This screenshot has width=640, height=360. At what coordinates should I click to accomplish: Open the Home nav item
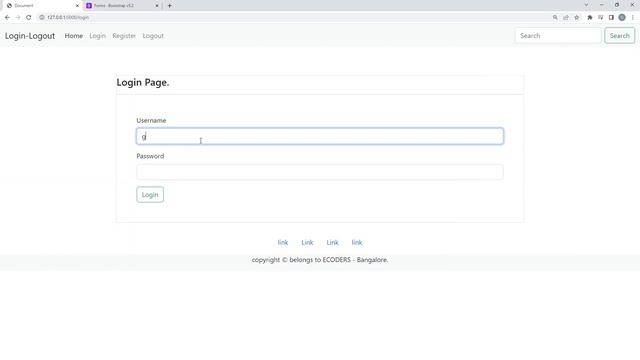coord(74,36)
